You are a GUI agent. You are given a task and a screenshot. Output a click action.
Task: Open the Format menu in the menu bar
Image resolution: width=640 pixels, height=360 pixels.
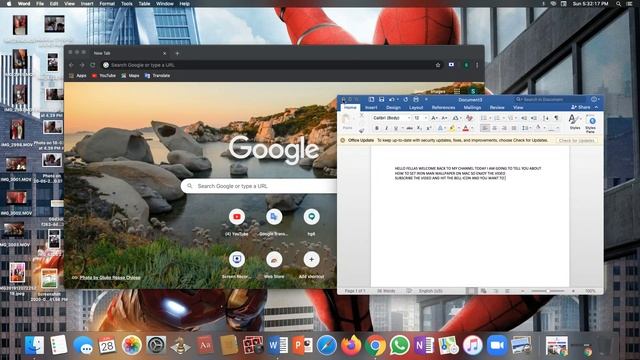click(x=107, y=4)
